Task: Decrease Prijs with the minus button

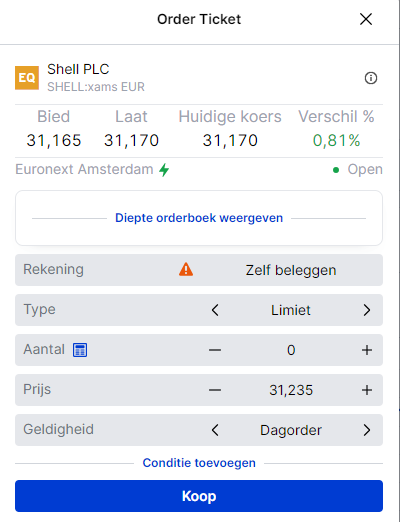Action: point(215,390)
